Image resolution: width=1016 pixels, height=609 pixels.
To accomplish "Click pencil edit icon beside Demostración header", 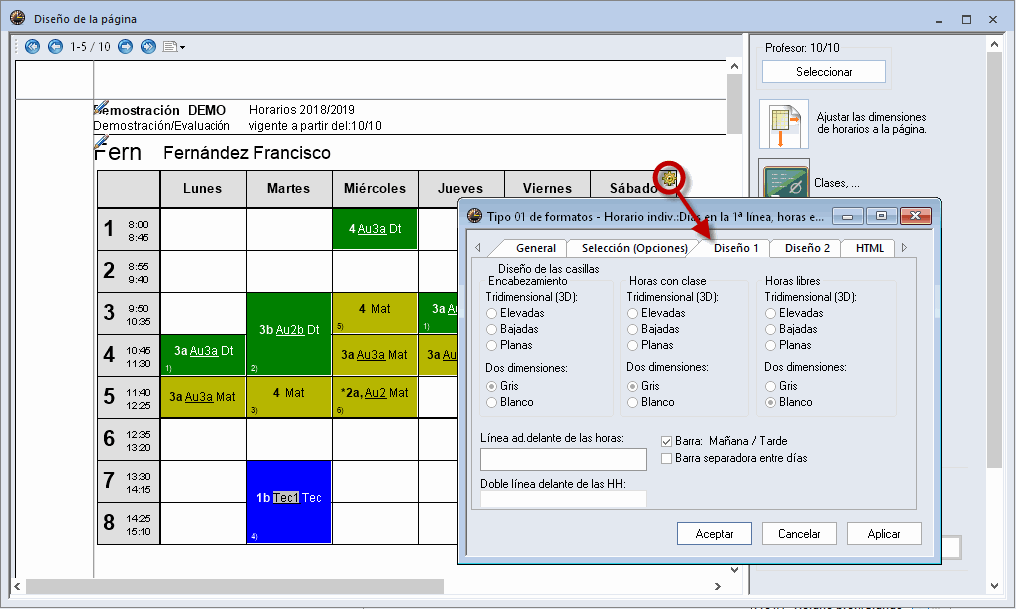I will [x=101, y=106].
